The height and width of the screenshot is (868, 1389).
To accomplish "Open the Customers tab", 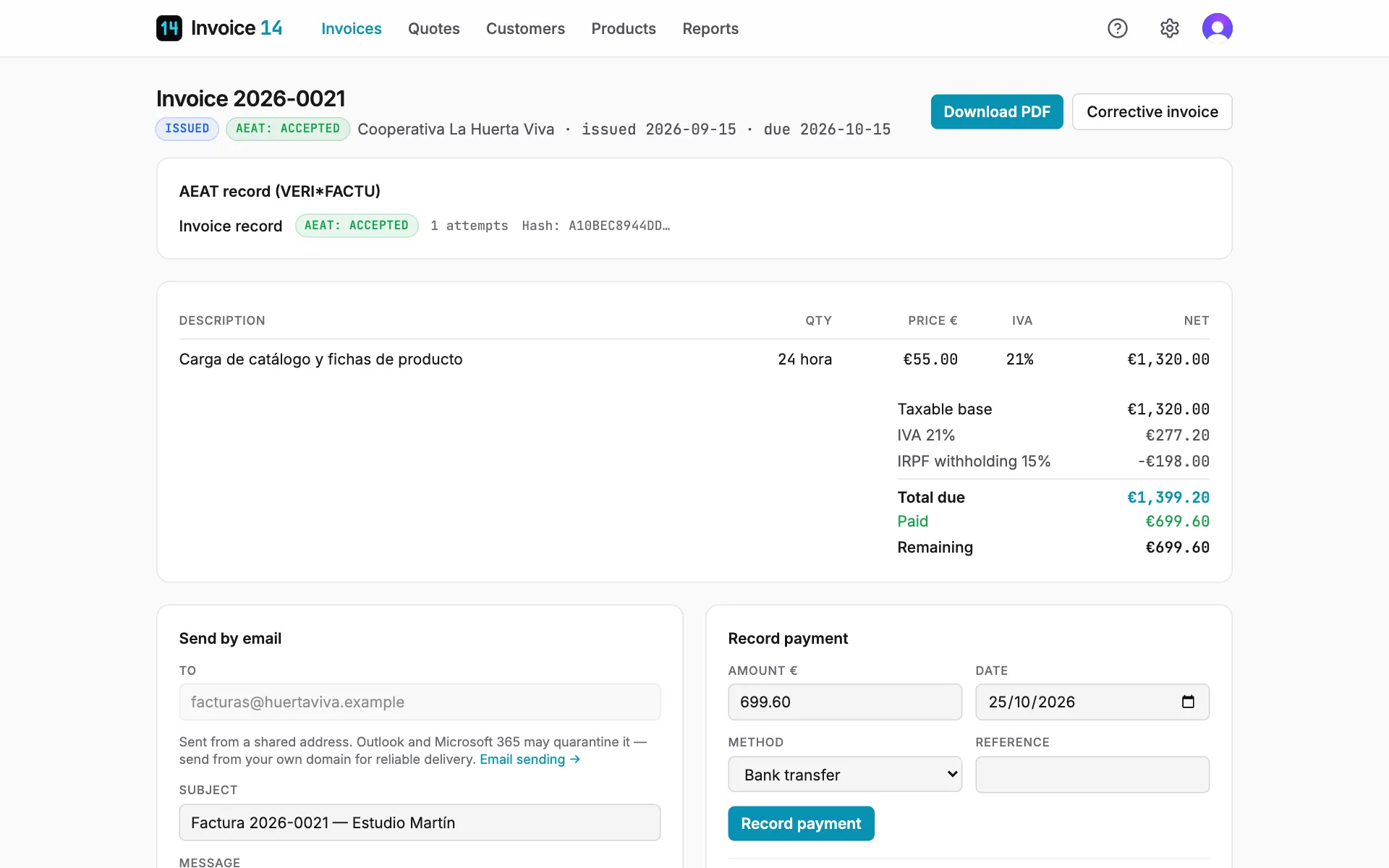I will pos(525,28).
